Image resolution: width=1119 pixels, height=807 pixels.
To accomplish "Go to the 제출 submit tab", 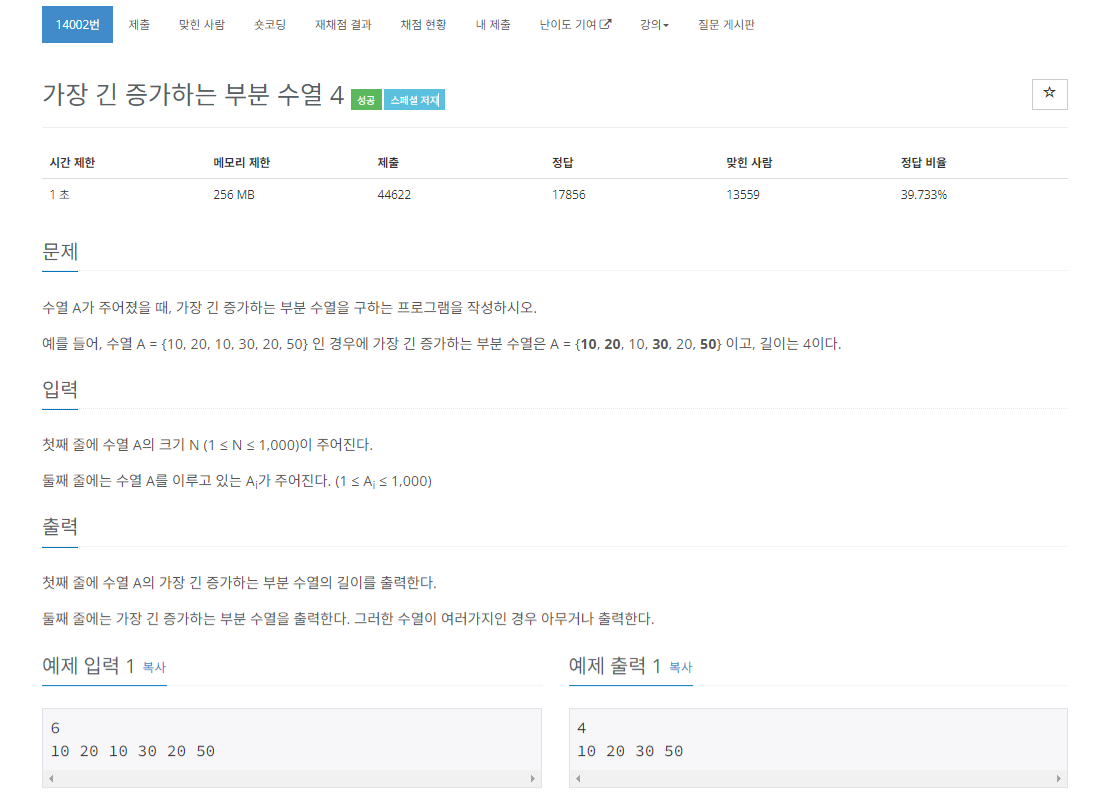I will click(x=139, y=24).
